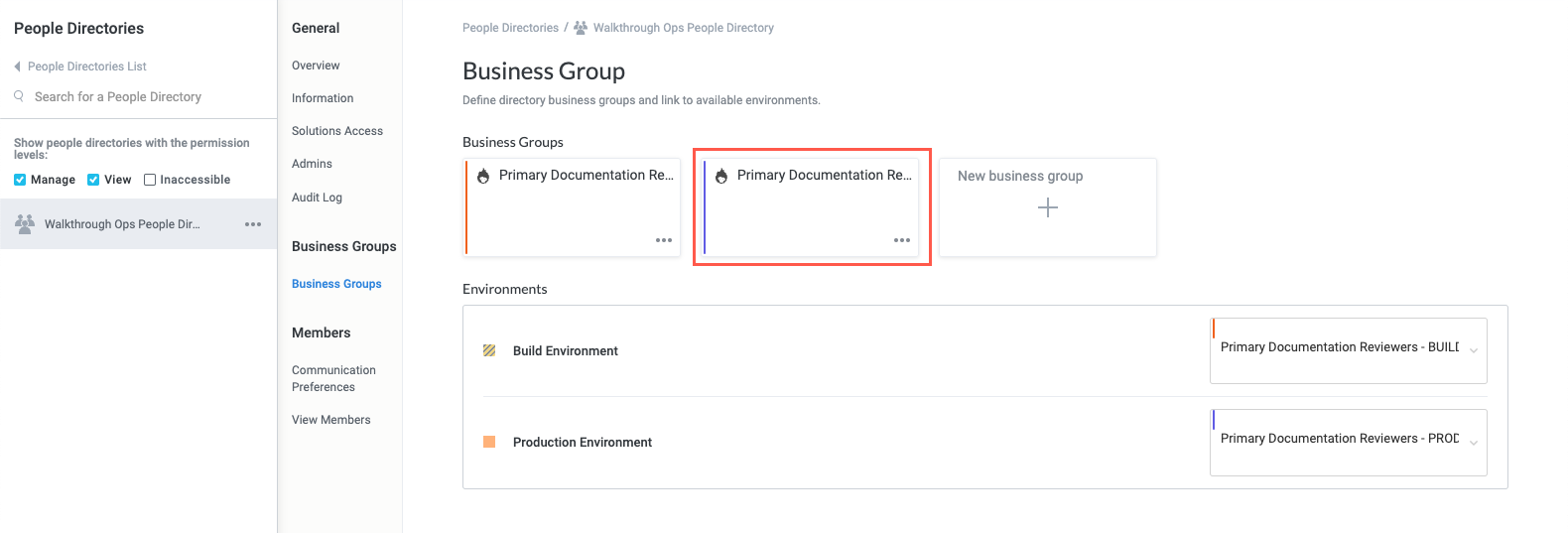Open Communication Preferences

coord(333,378)
